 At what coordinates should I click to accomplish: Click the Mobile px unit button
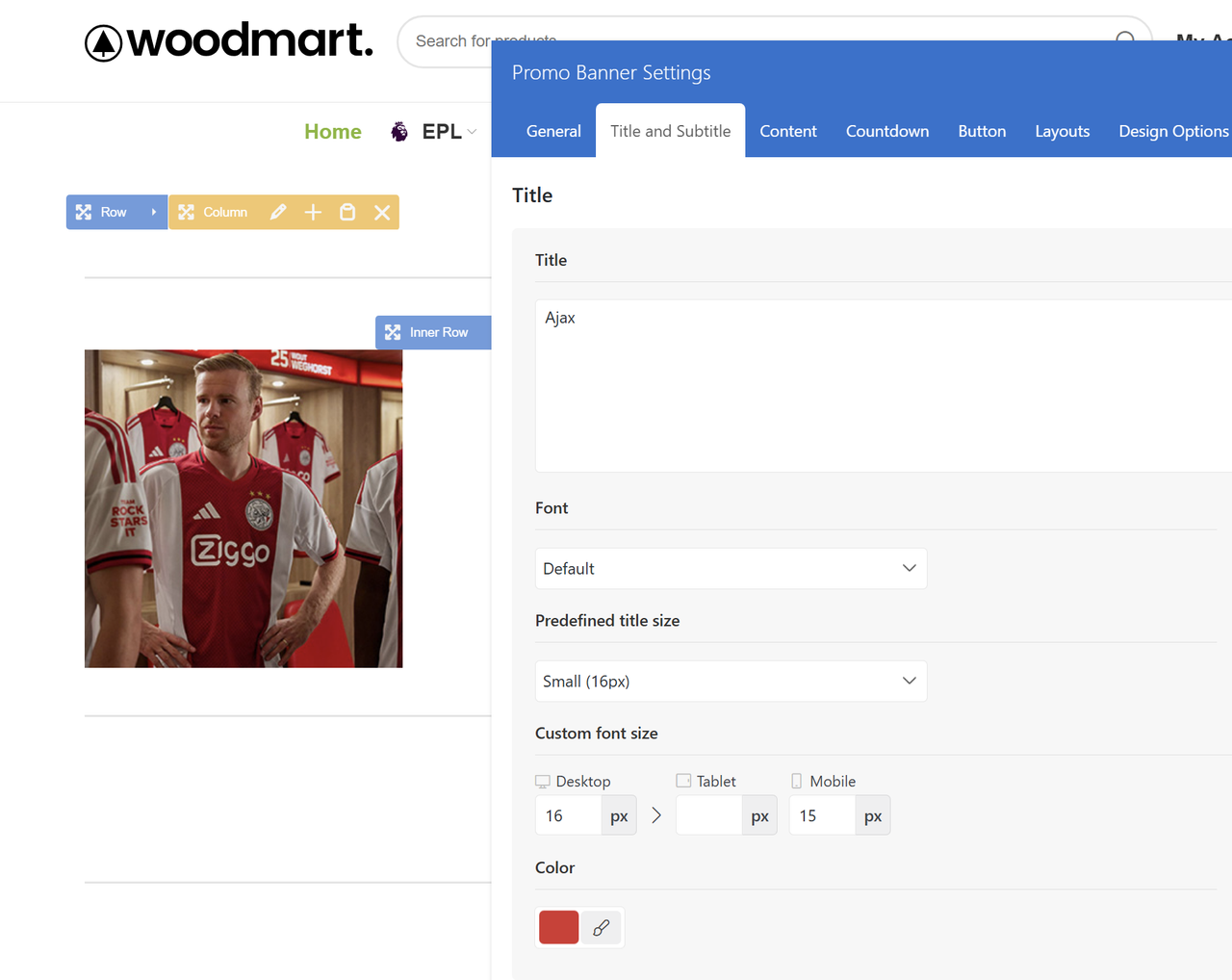873,815
